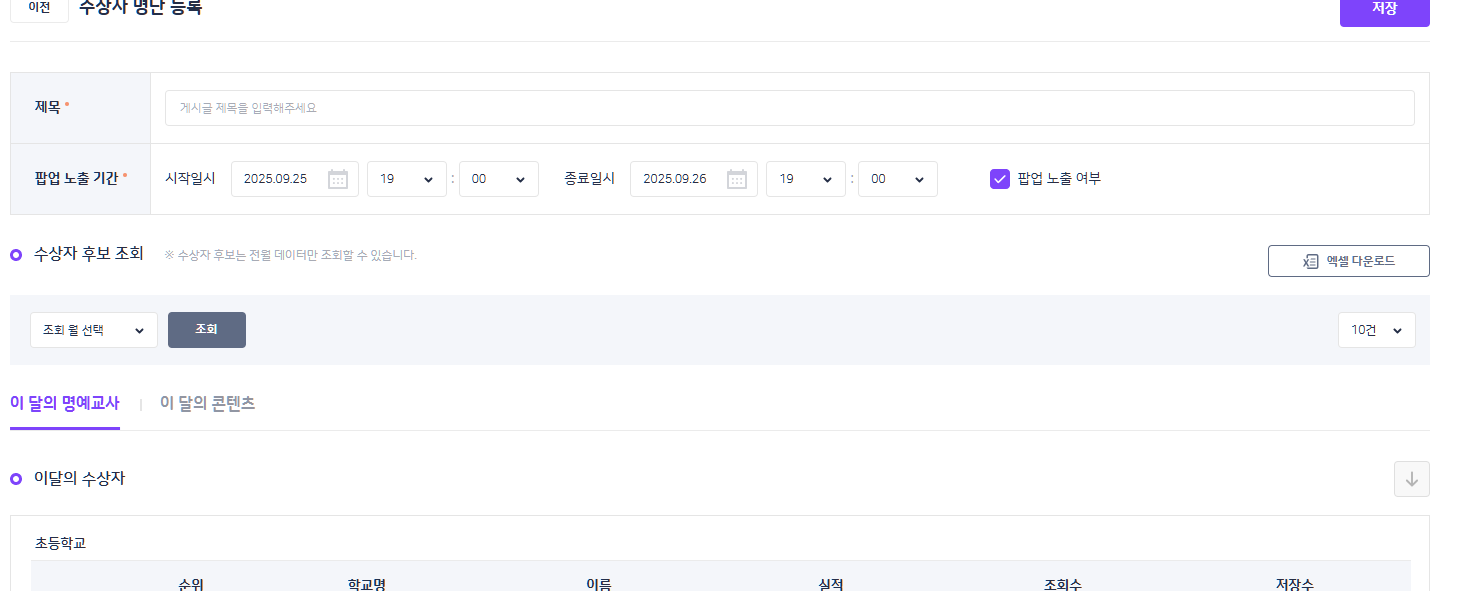Open the end date calendar icon
1469x591 pixels.
tap(737, 179)
